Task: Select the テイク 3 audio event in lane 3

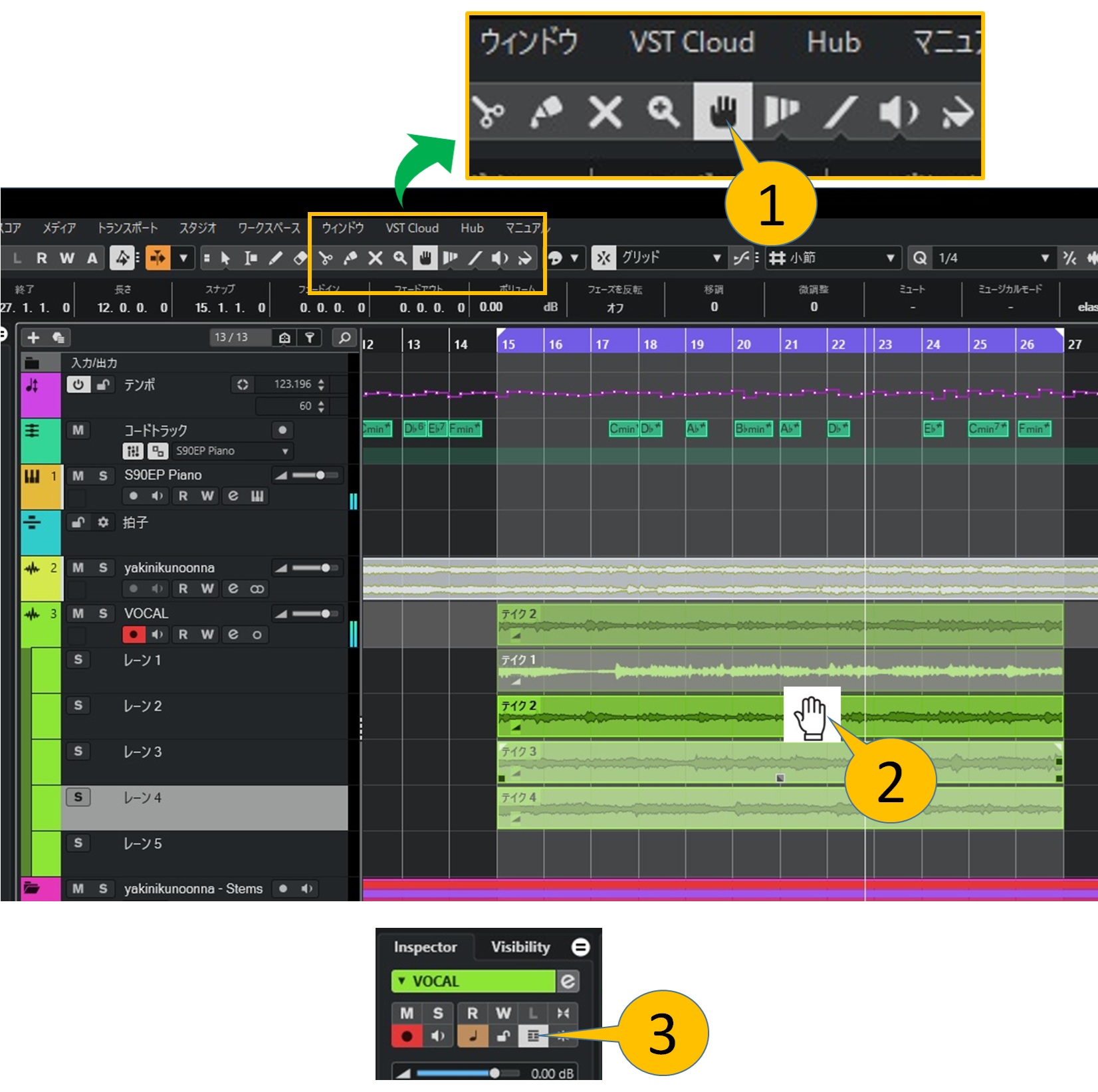Action: click(665, 762)
